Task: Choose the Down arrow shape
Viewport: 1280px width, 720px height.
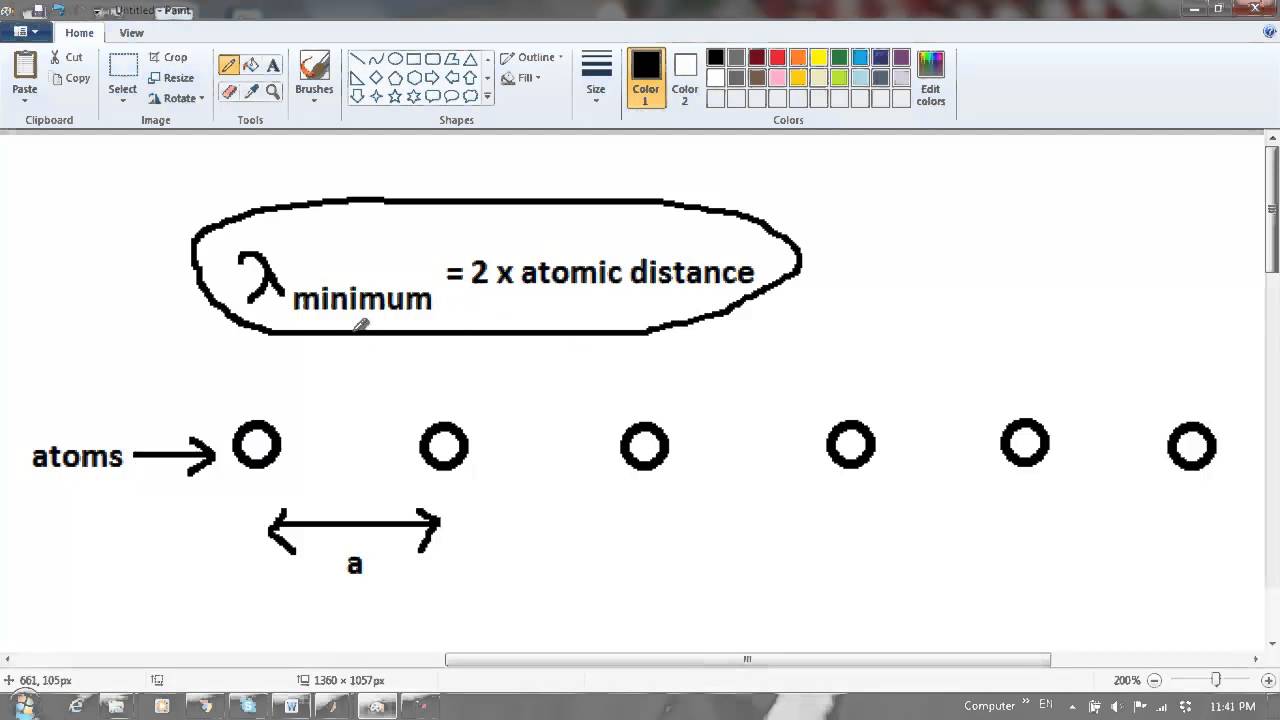Action: click(357, 96)
